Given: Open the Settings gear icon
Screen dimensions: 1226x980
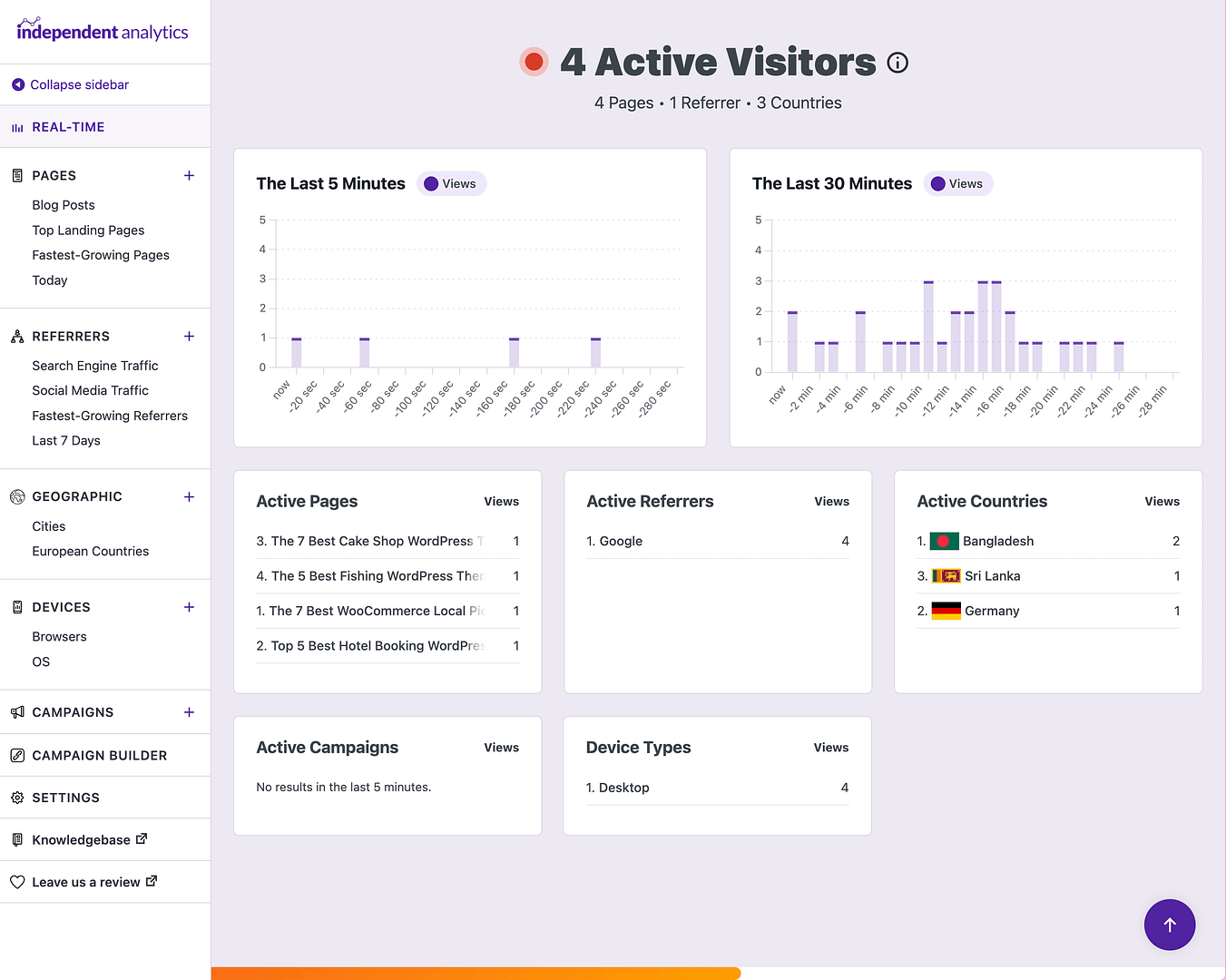Looking at the screenshot, I should 16,798.
